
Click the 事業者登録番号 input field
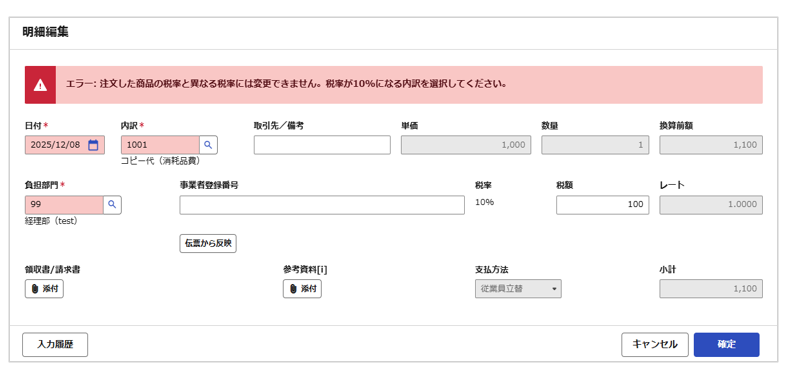(x=322, y=205)
